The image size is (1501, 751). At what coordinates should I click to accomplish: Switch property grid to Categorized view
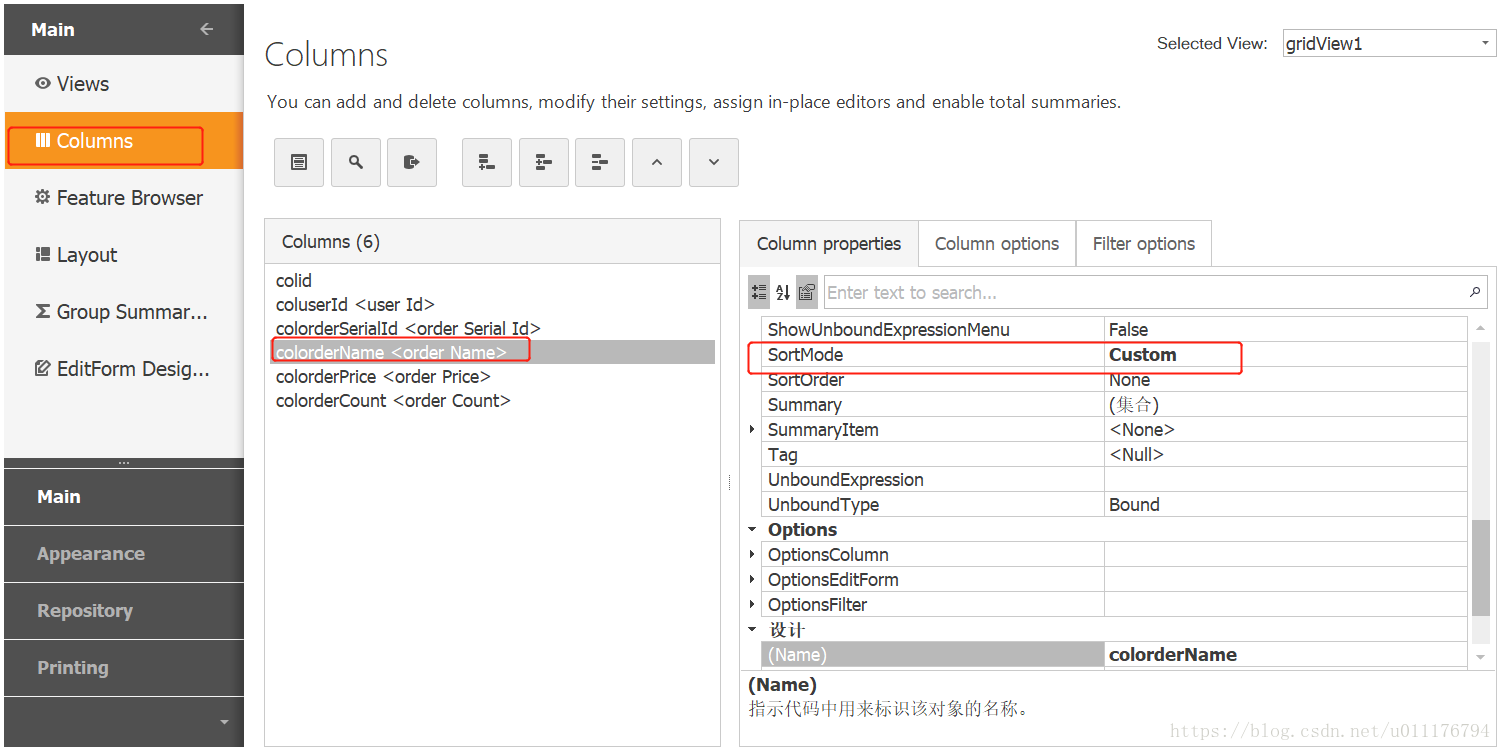coord(759,292)
